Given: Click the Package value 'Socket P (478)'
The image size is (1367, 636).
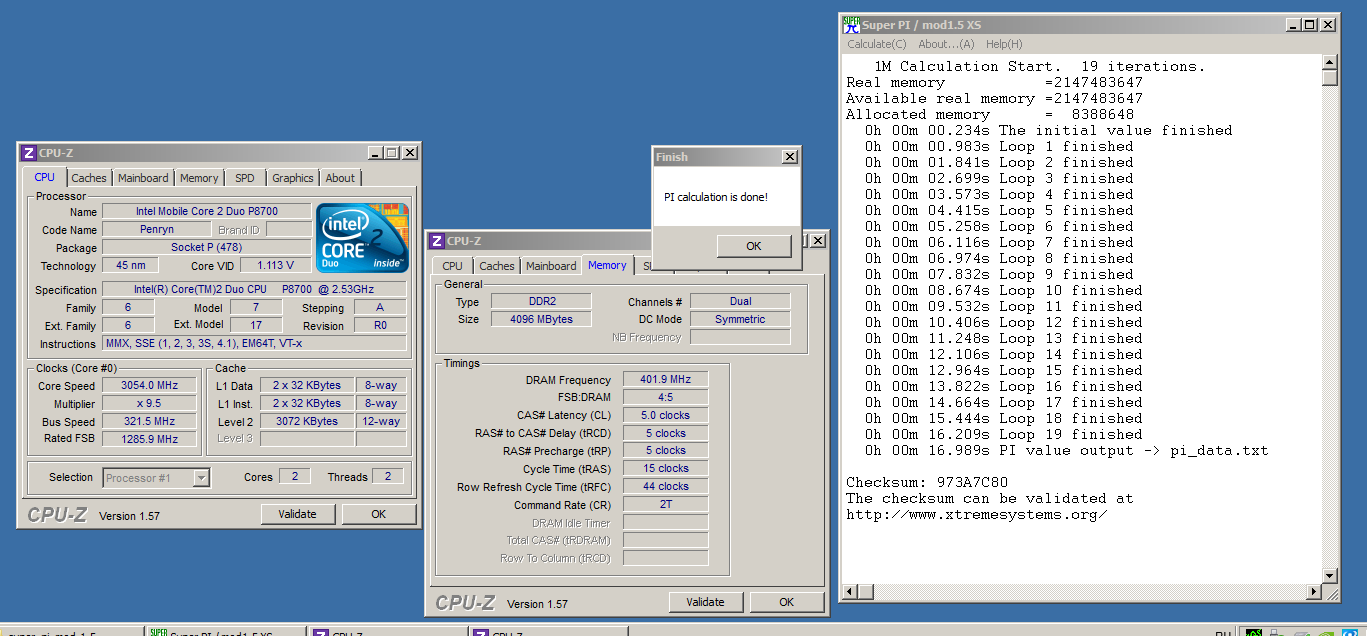Looking at the screenshot, I should click(x=207, y=248).
